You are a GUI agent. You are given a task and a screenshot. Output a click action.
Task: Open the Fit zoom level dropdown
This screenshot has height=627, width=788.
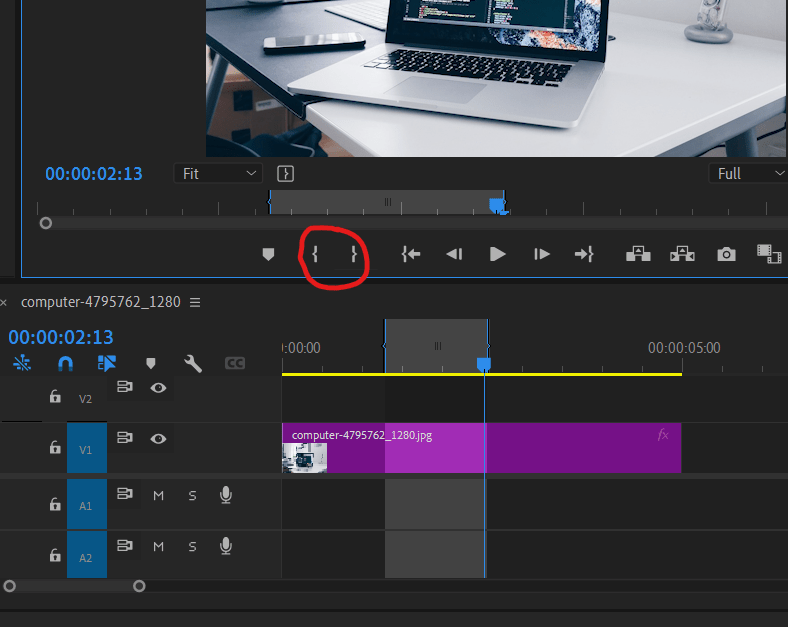[x=217, y=174]
